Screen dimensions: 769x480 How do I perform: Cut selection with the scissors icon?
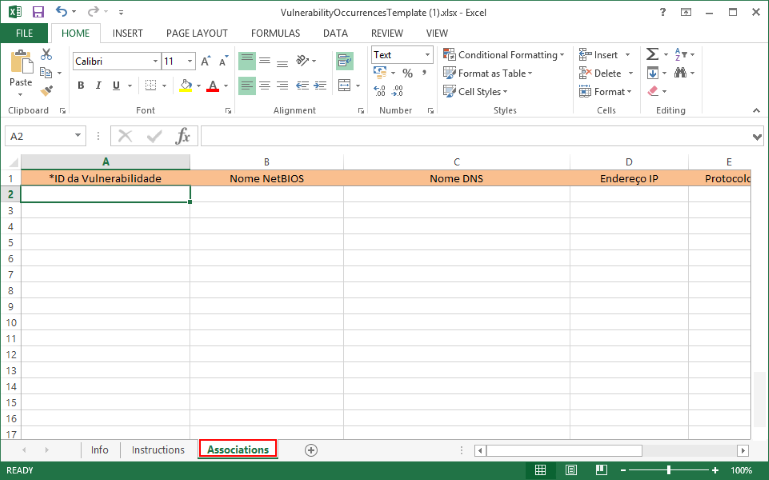[47, 54]
